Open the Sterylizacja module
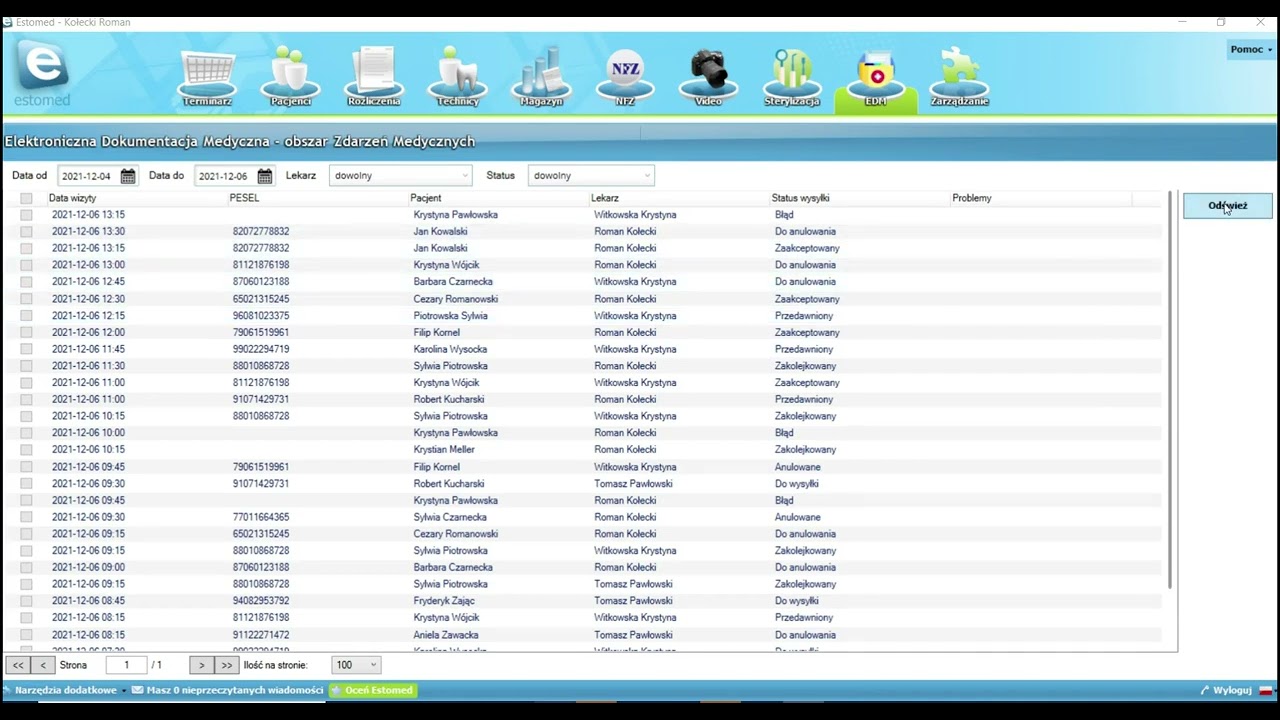Screen dimensions: 1280x720 click(792, 77)
